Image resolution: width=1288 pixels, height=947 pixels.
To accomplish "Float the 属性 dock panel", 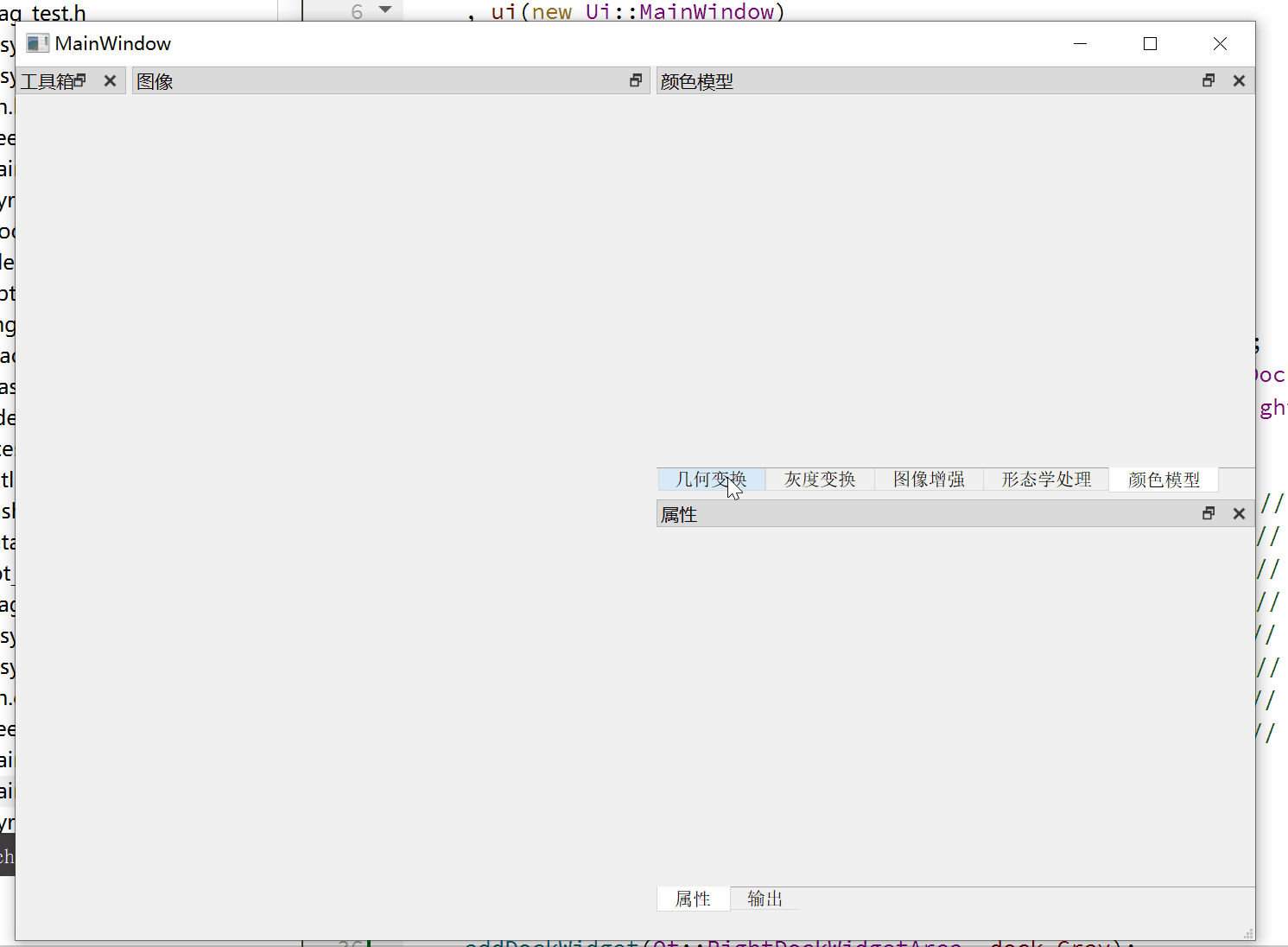I will pyautogui.click(x=1209, y=513).
